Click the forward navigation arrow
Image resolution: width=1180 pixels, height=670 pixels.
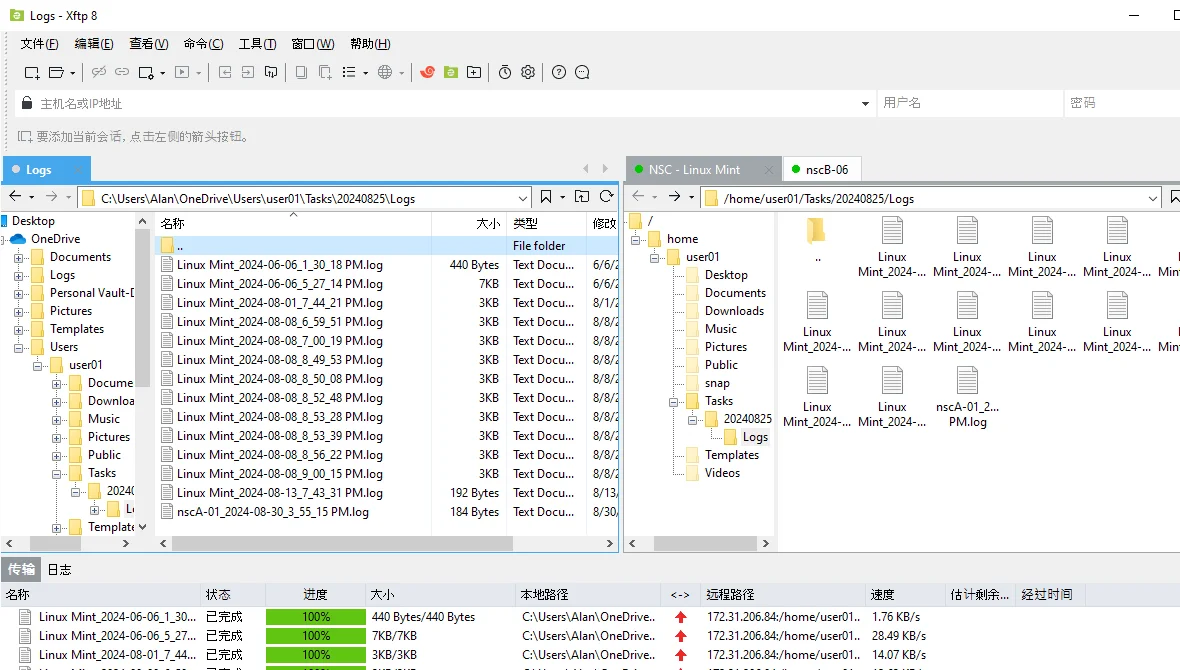pyautogui.click(x=50, y=197)
